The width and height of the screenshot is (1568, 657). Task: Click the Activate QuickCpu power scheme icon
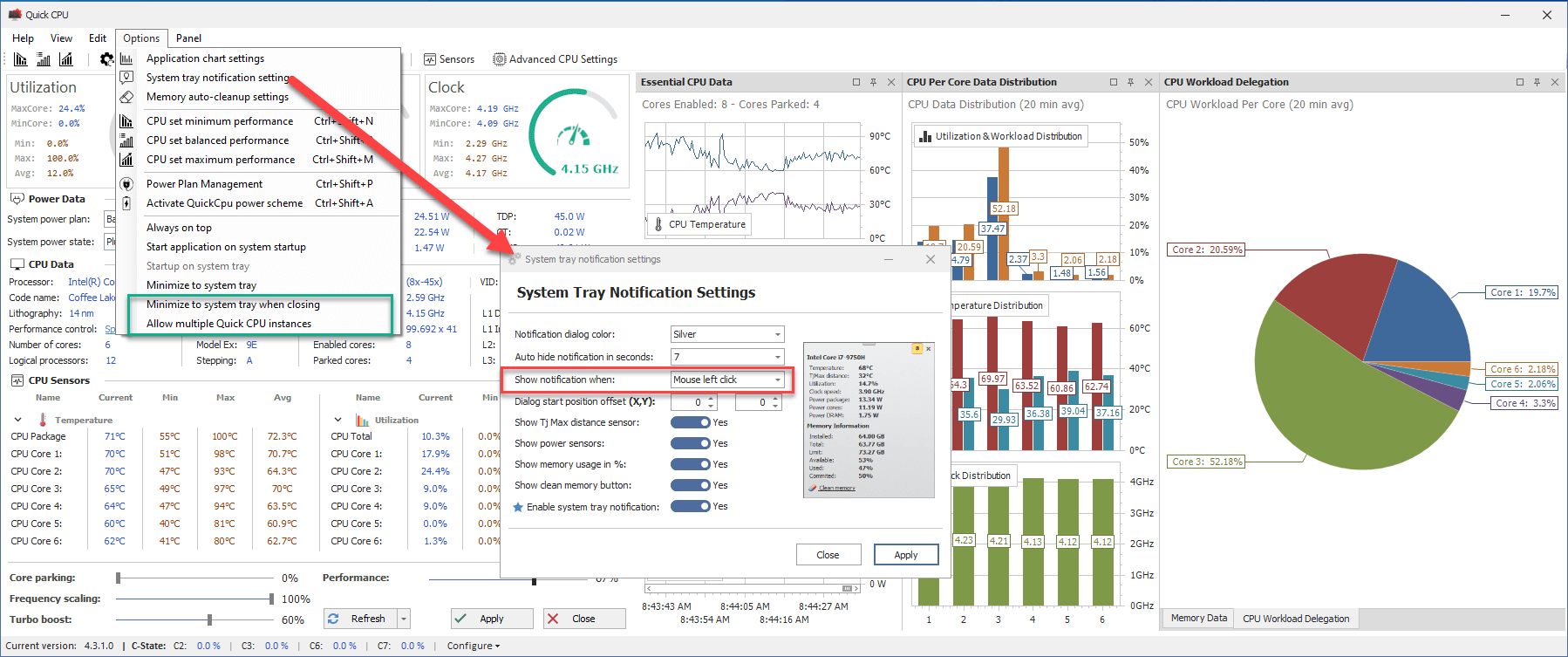click(126, 203)
